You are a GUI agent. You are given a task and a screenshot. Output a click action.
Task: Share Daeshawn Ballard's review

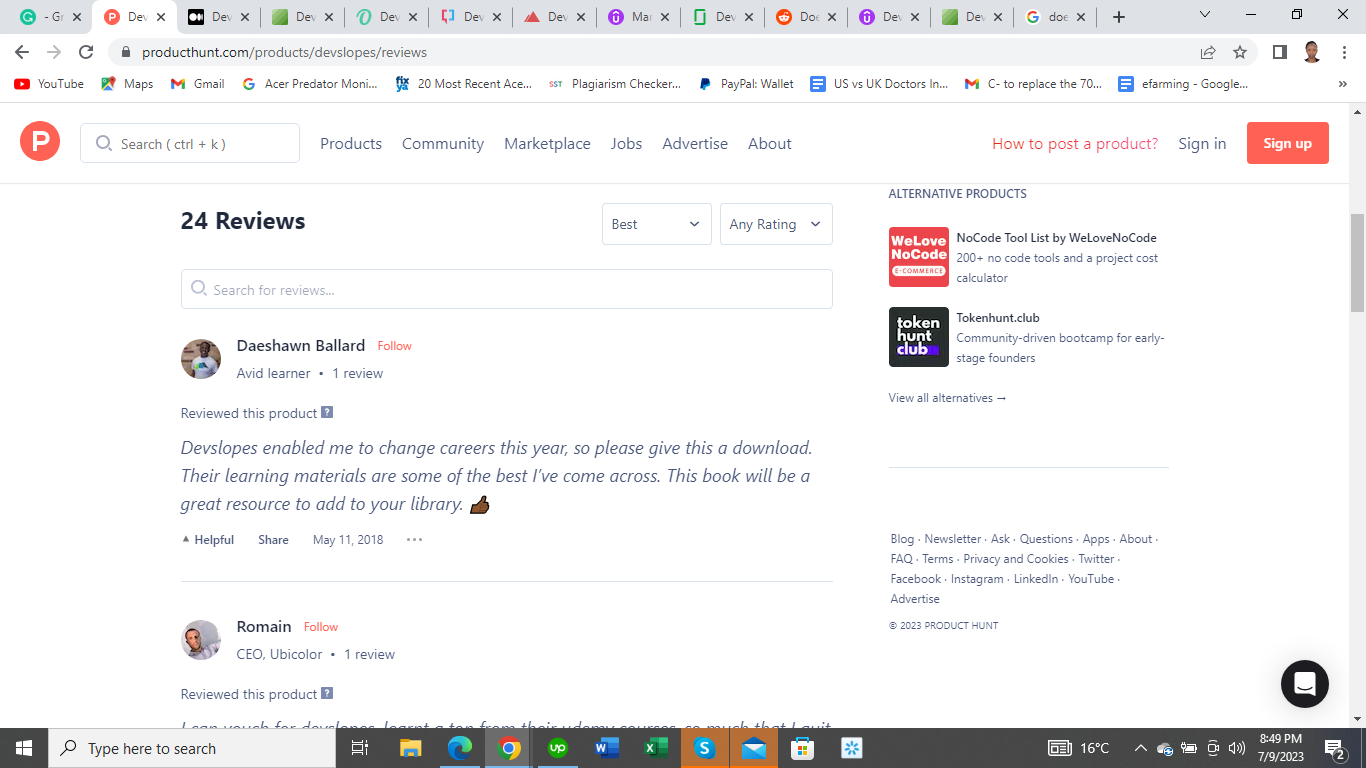click(273, 540)
